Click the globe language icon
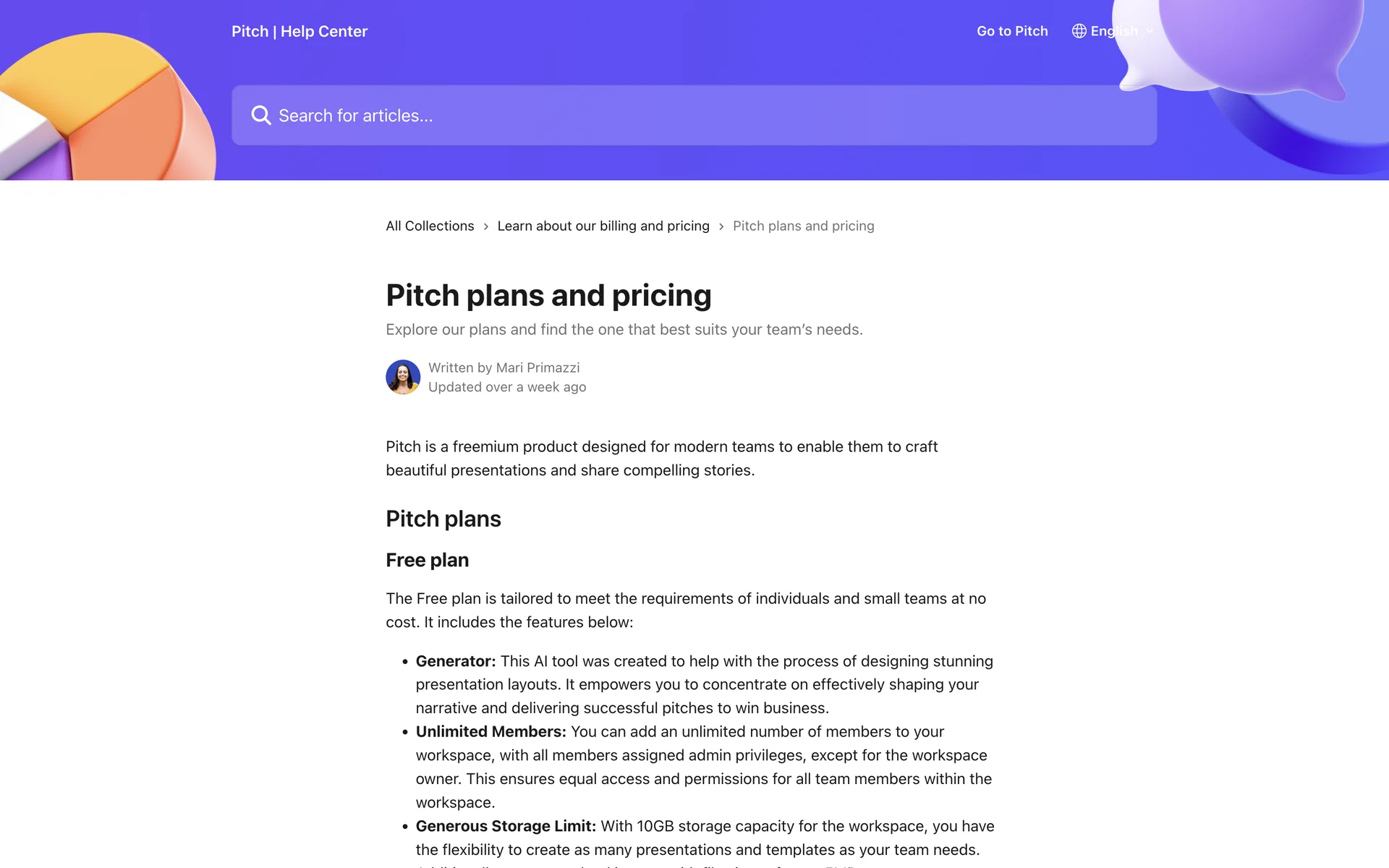The image size is (1389, 868). 1079,31
